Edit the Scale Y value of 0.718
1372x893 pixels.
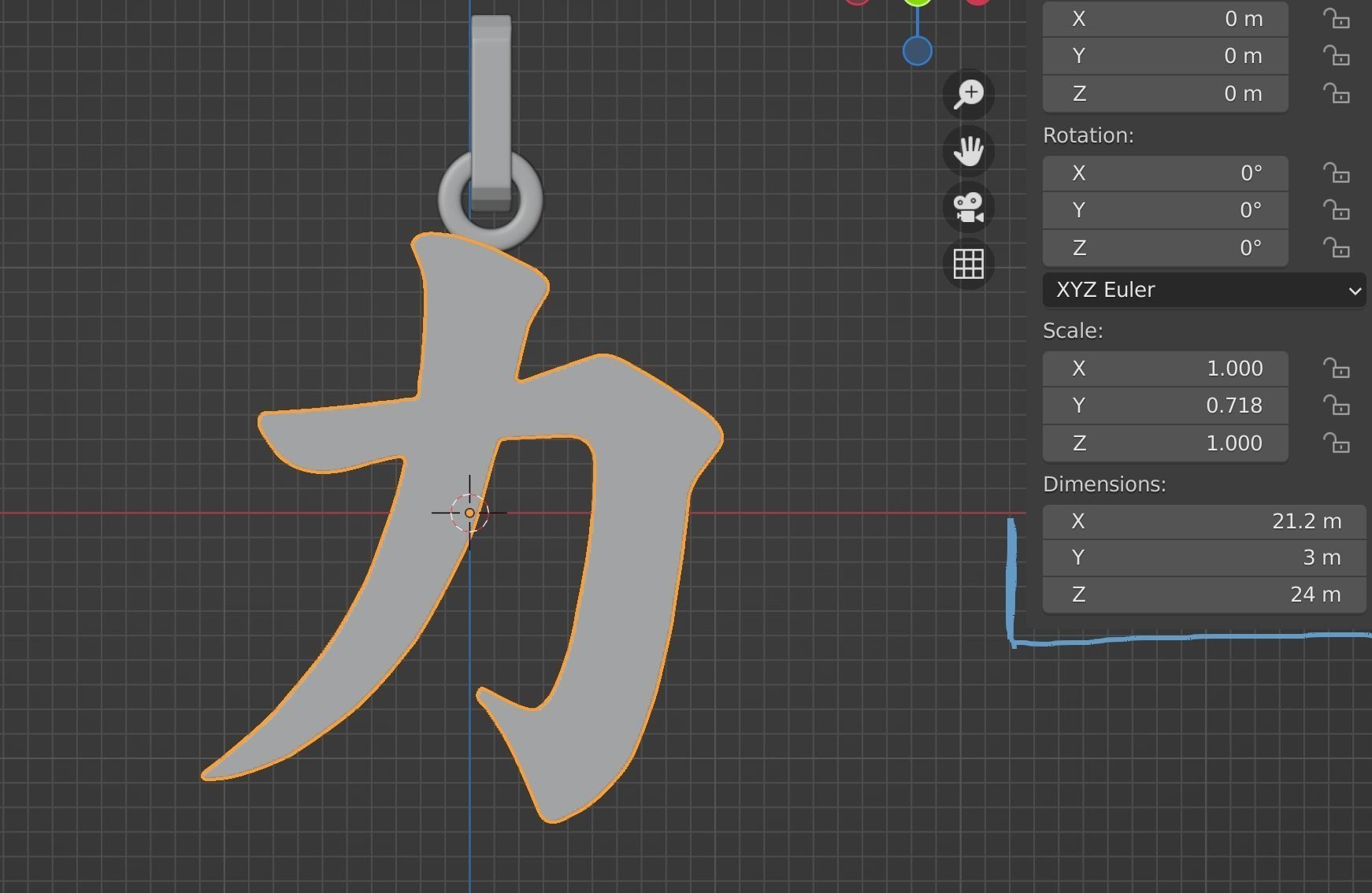click(x=1165, y=405)
